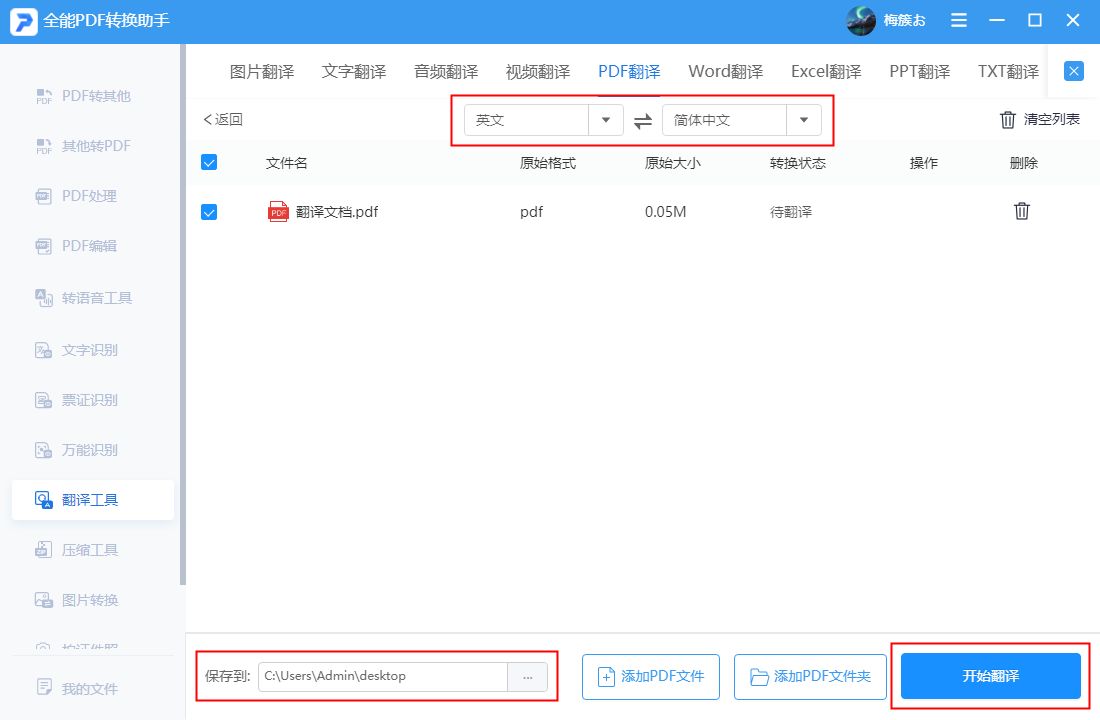Viewport: 1100px width, 720px height.
Task: Open the hamburger menu in title bar
Action: [958, 20]
